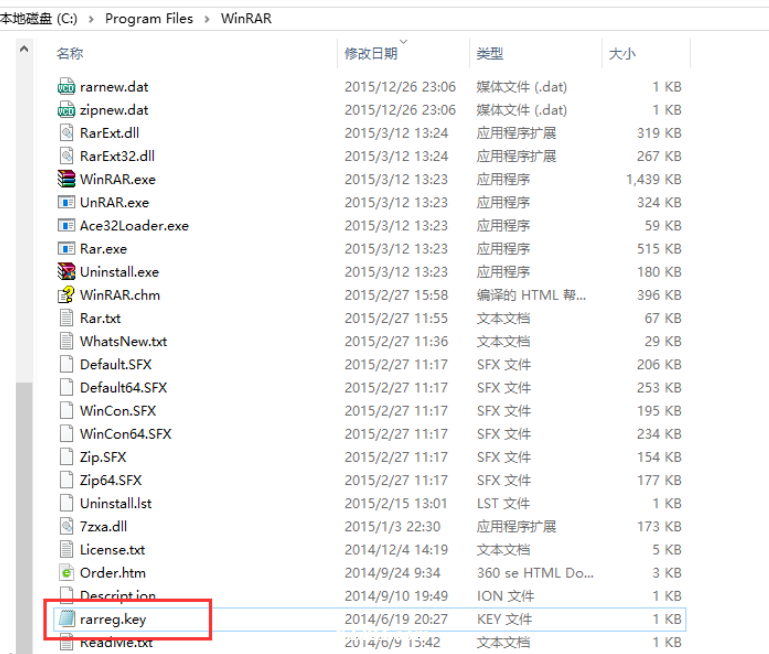Select file name WinRAR.chm
Viewport: 769px width, 654px height.
coord(120,295)
